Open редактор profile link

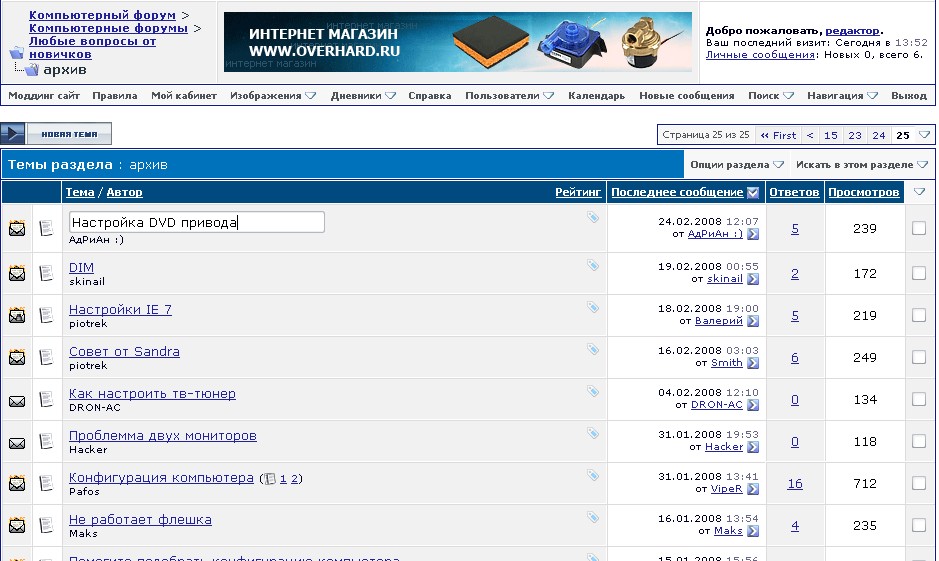pos(852,31)
